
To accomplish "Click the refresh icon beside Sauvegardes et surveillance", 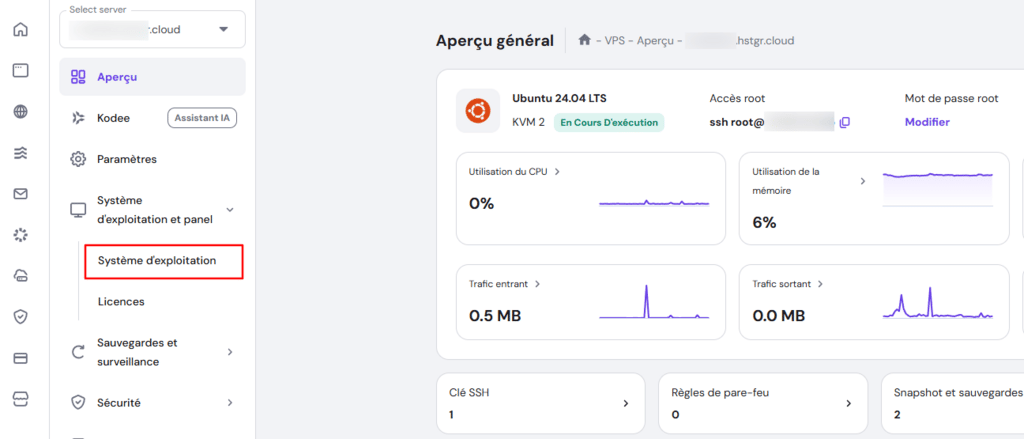I will pos(78,352).
